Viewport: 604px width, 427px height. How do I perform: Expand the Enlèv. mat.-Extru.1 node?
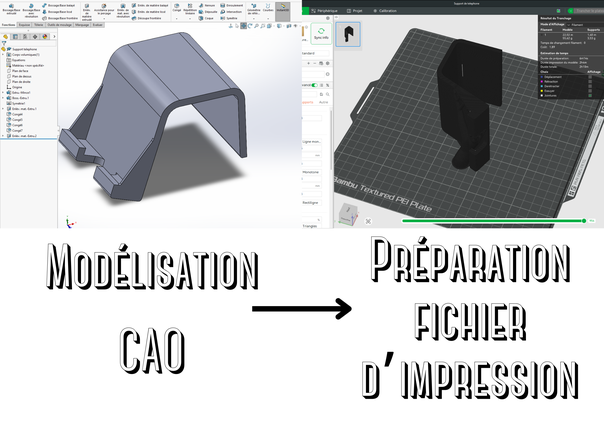[x=3, y=109]
